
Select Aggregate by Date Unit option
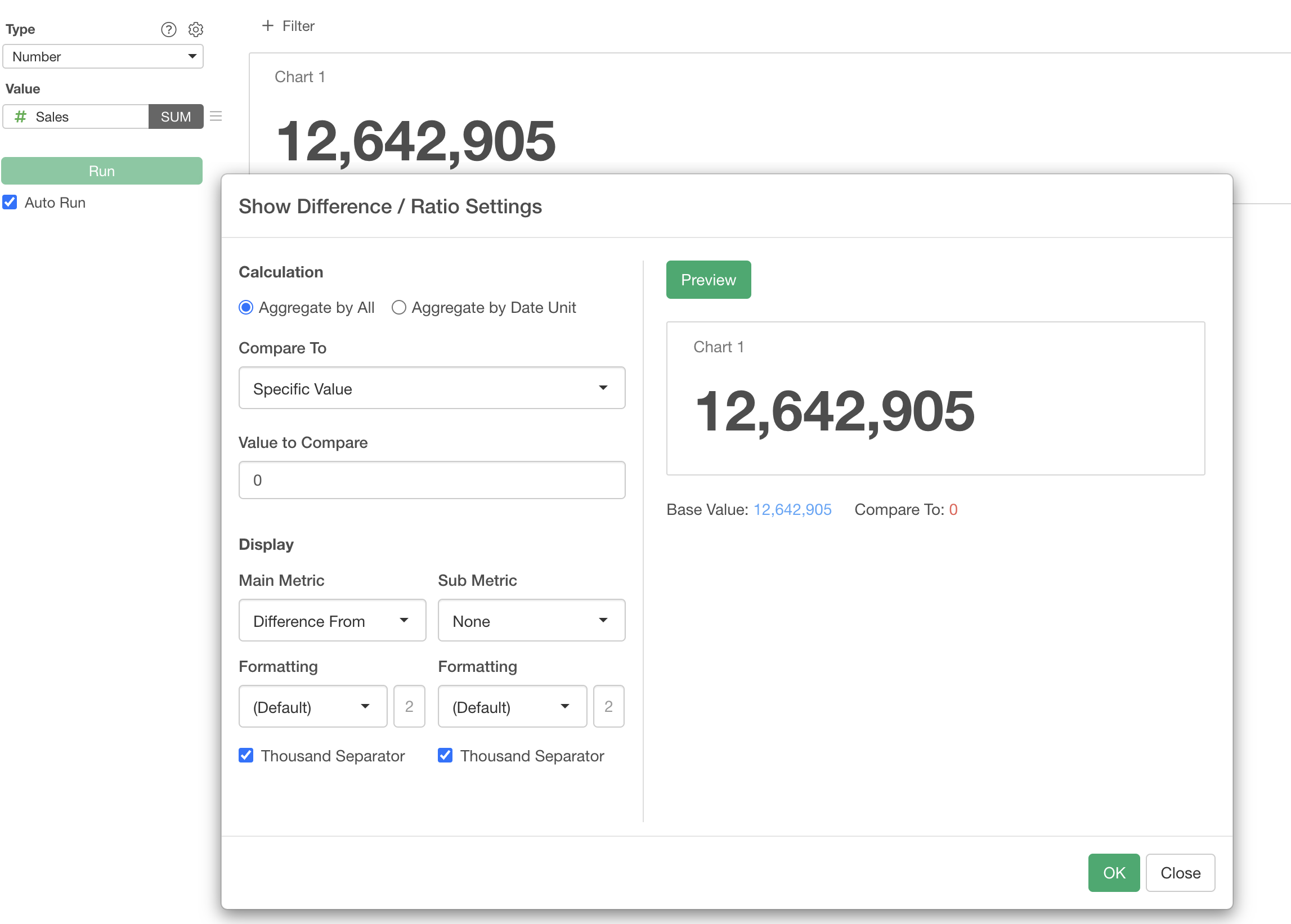[398, 307]
